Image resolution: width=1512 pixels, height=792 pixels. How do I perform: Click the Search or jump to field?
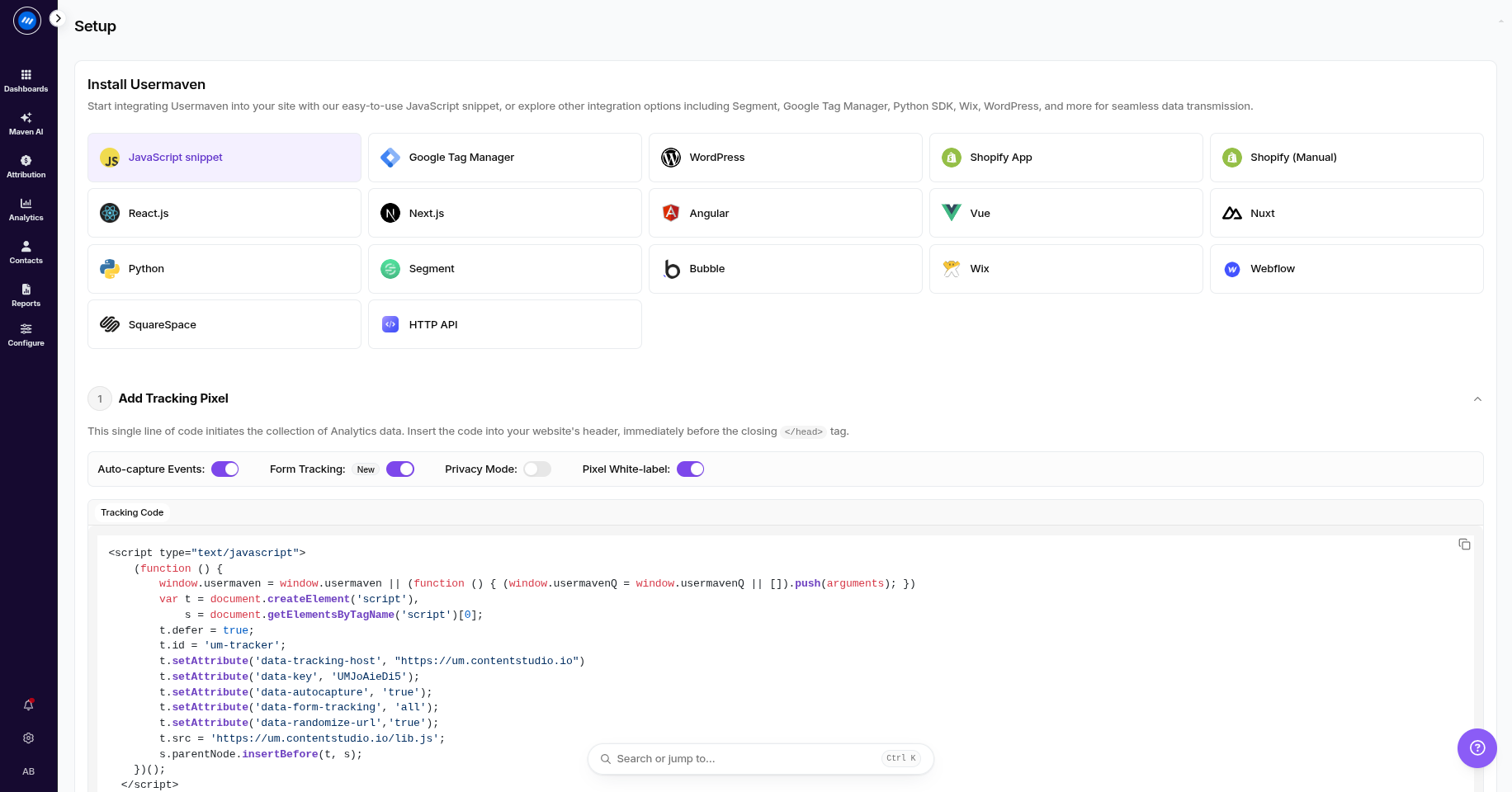click(761, 759)
